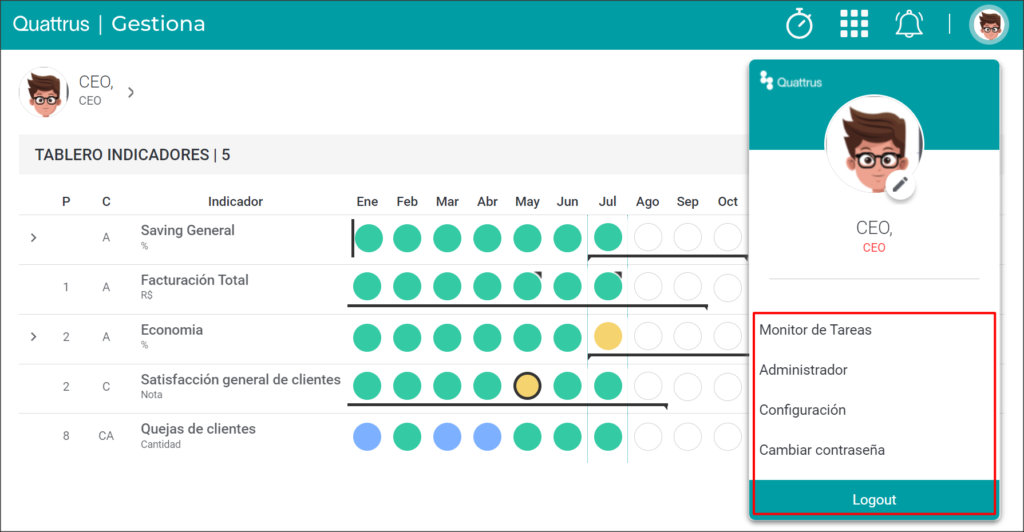
Task: Click Quejas de clientes March blue dot
Action: pos(447,437)
